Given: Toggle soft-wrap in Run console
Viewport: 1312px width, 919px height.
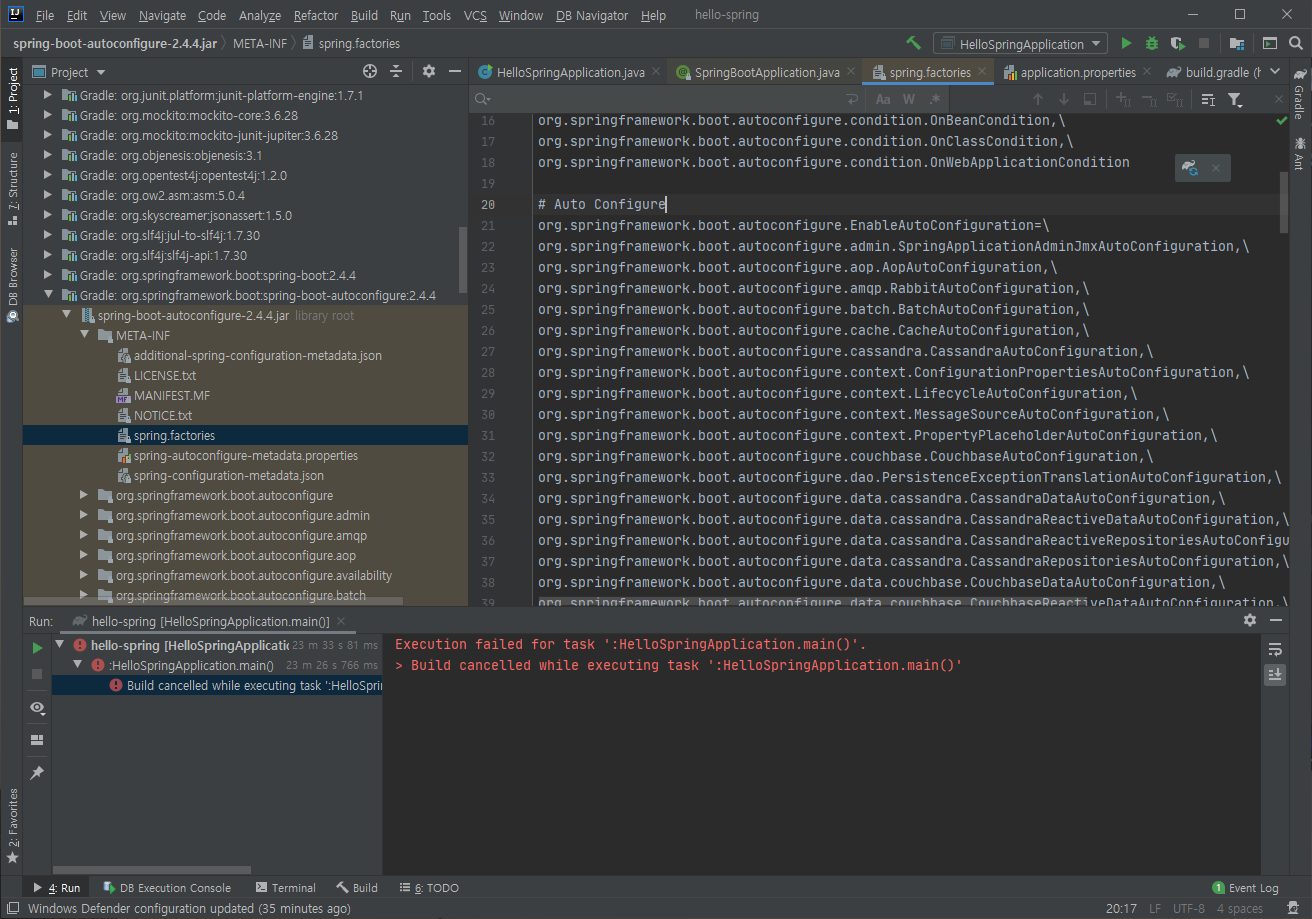Looking at the screenshot, I should [x=1275, y=649].
